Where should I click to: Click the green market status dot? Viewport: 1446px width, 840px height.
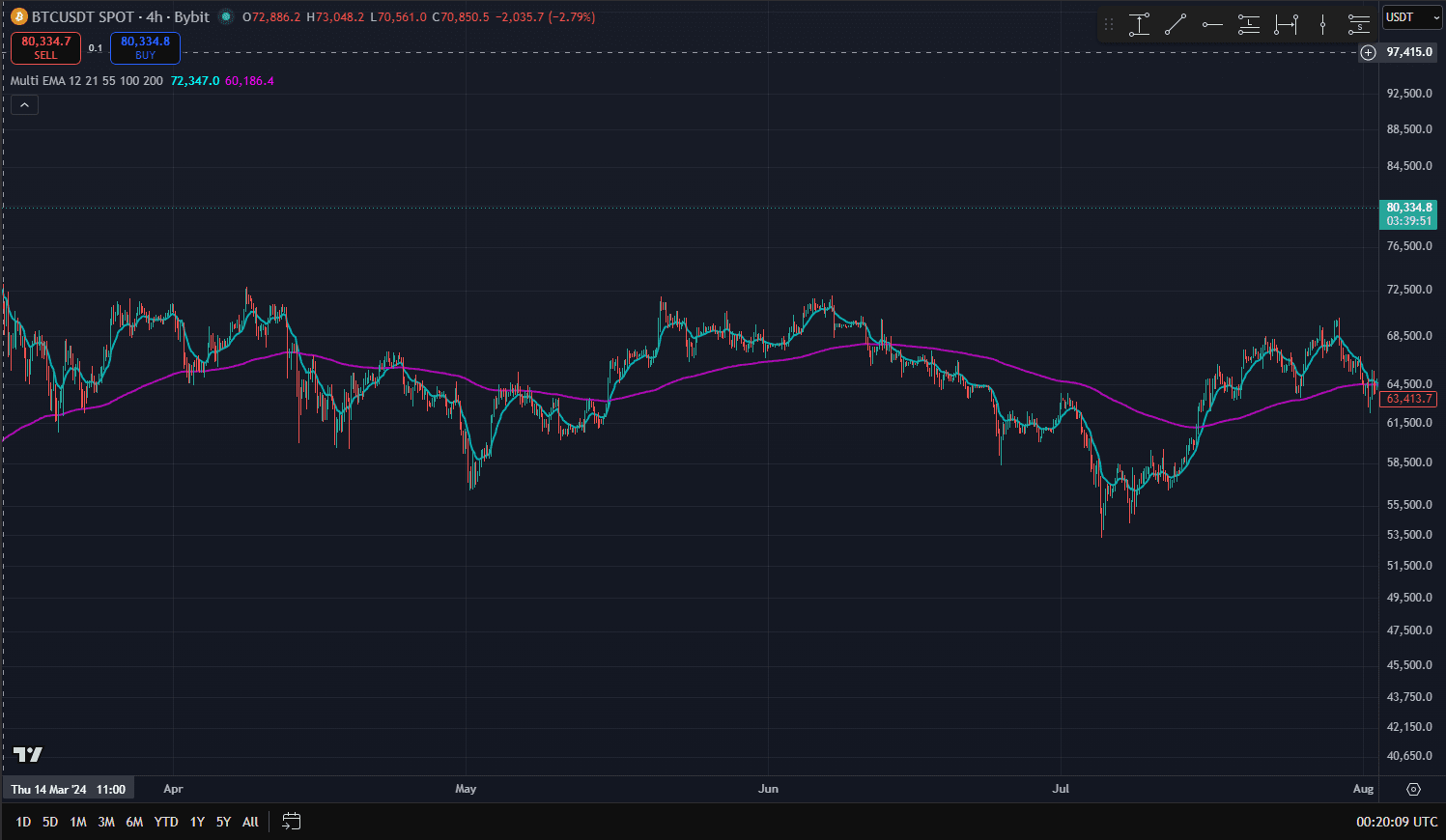click(226, 17)
